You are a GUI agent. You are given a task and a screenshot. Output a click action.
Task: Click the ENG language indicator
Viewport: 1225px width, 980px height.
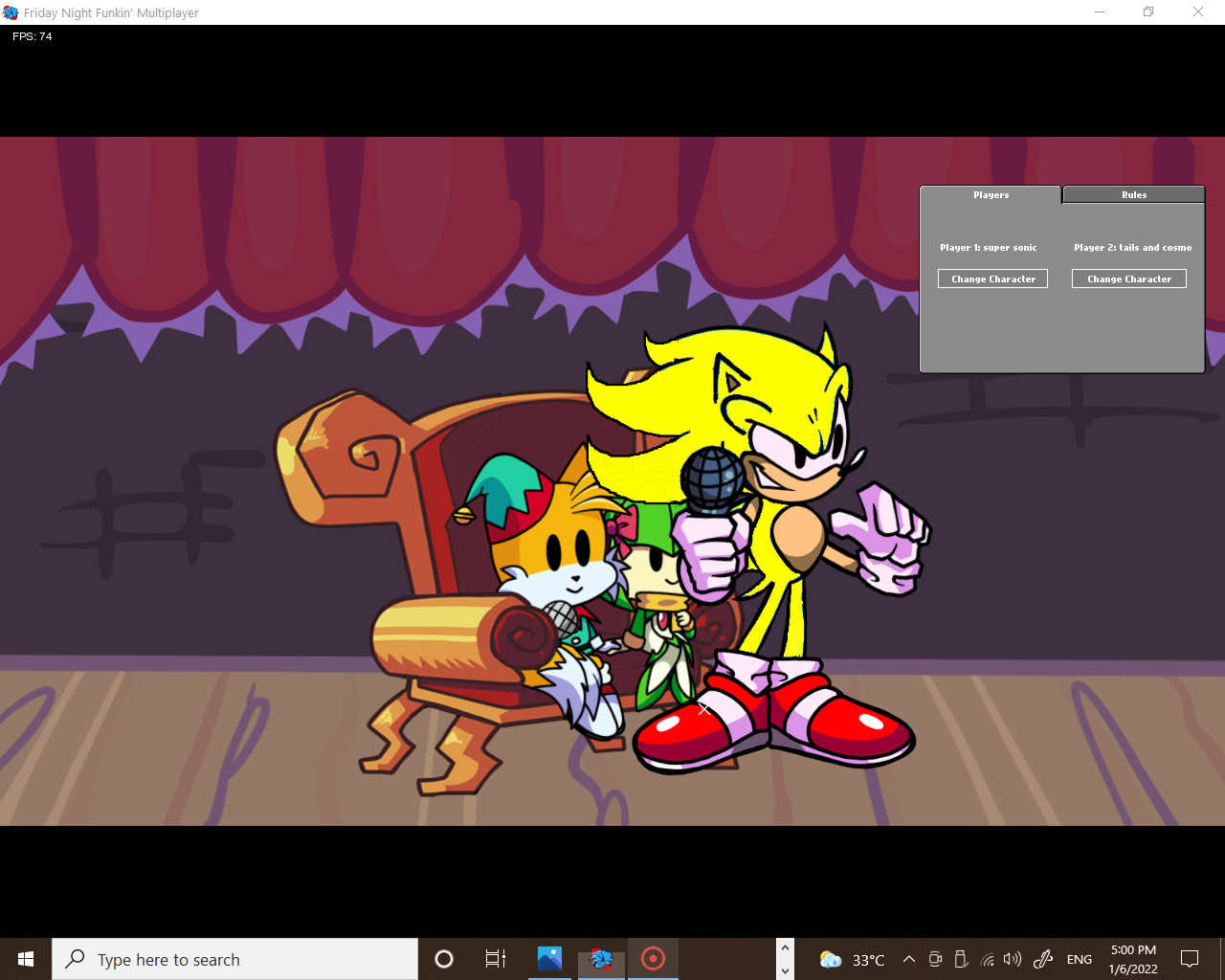click(1079, 959)
